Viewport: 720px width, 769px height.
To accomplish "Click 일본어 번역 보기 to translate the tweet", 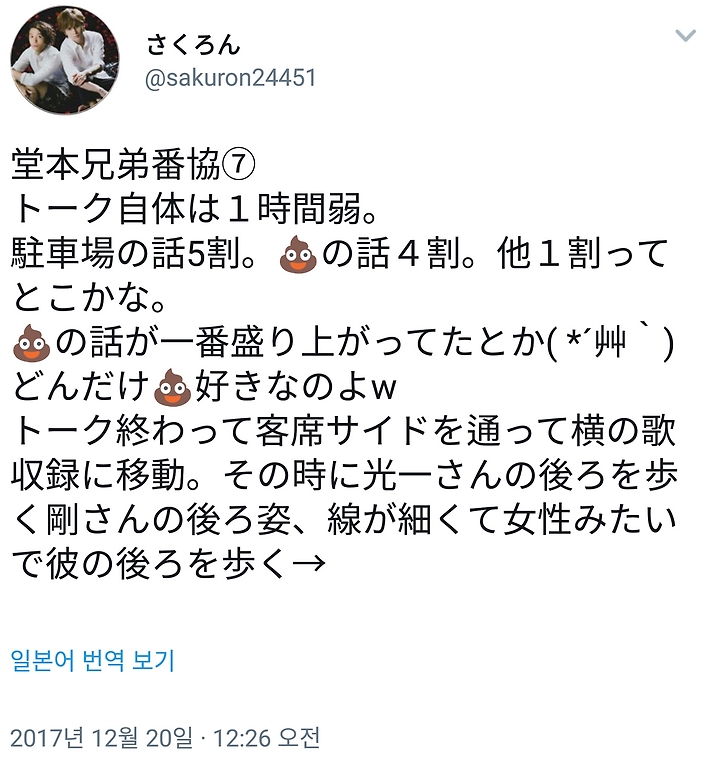I will pos(93,661).
